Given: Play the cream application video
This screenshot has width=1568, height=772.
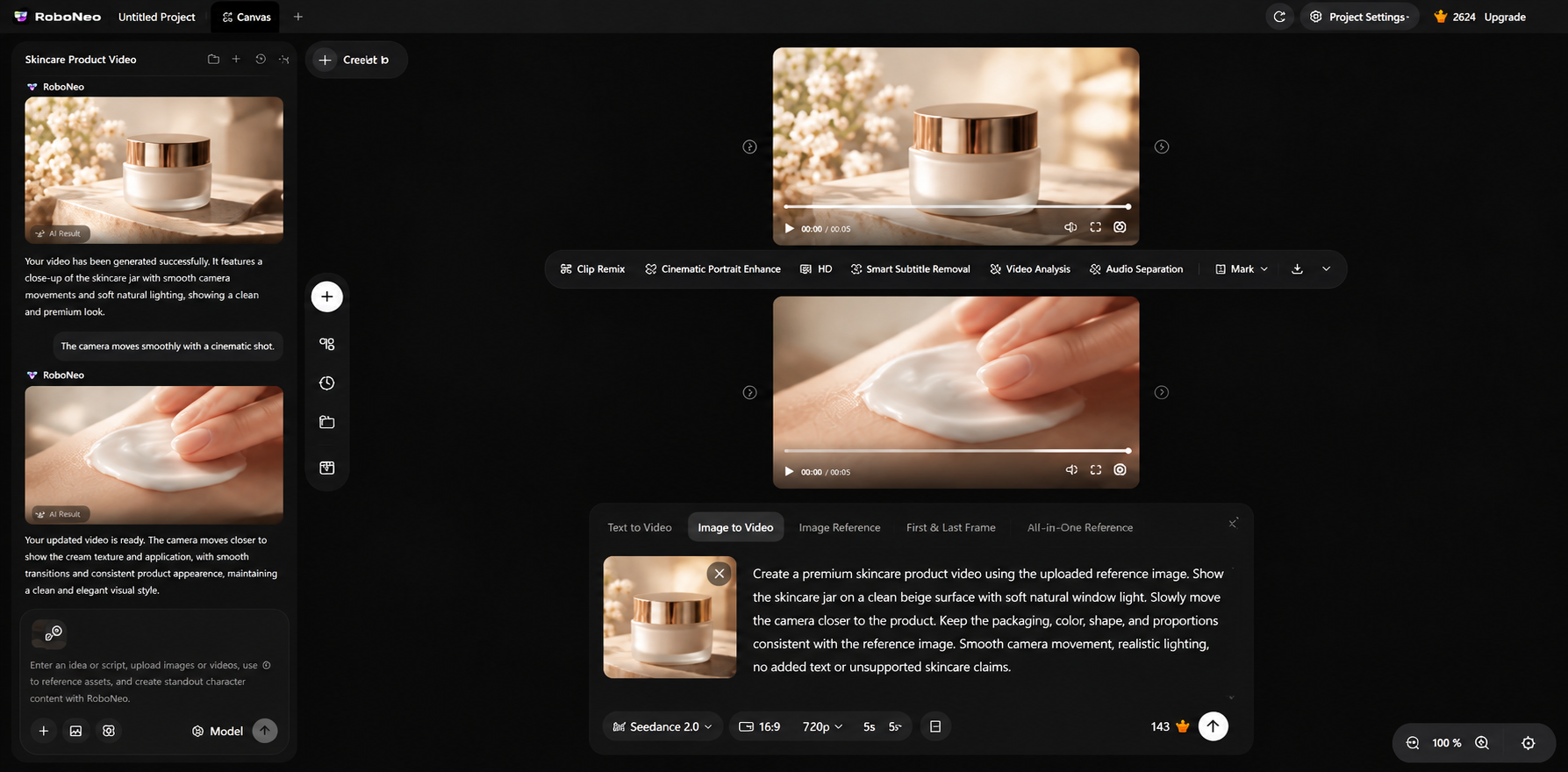Looking at the screenshot, I should tap(789, 472).
